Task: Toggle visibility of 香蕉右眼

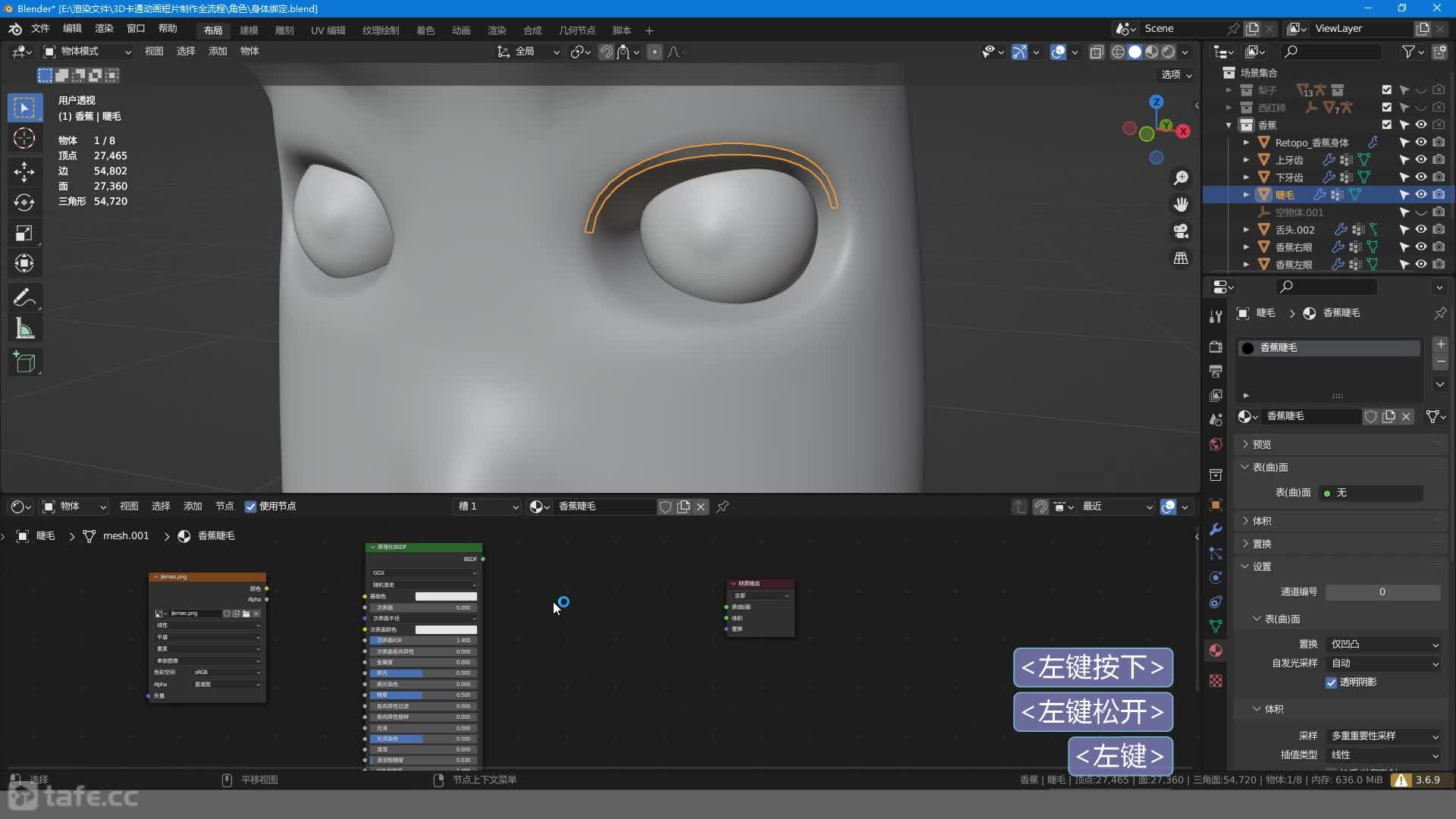Action: (x=1421, y=247)
